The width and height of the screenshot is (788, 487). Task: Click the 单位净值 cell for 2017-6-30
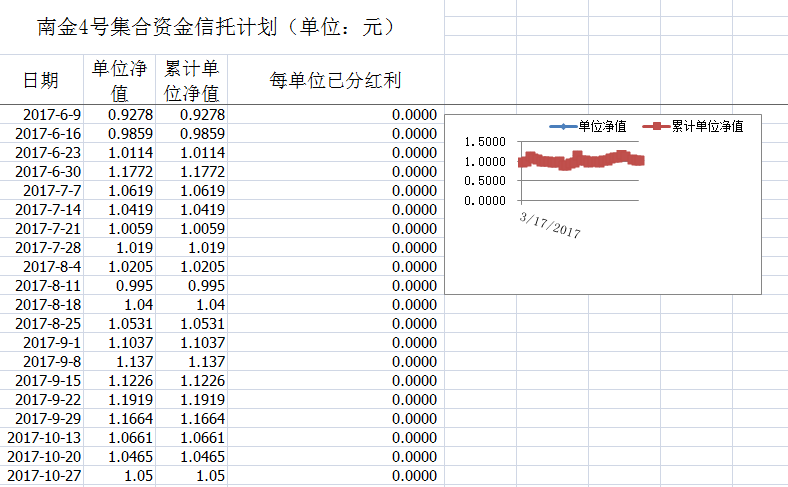click(x=119, y=172)
